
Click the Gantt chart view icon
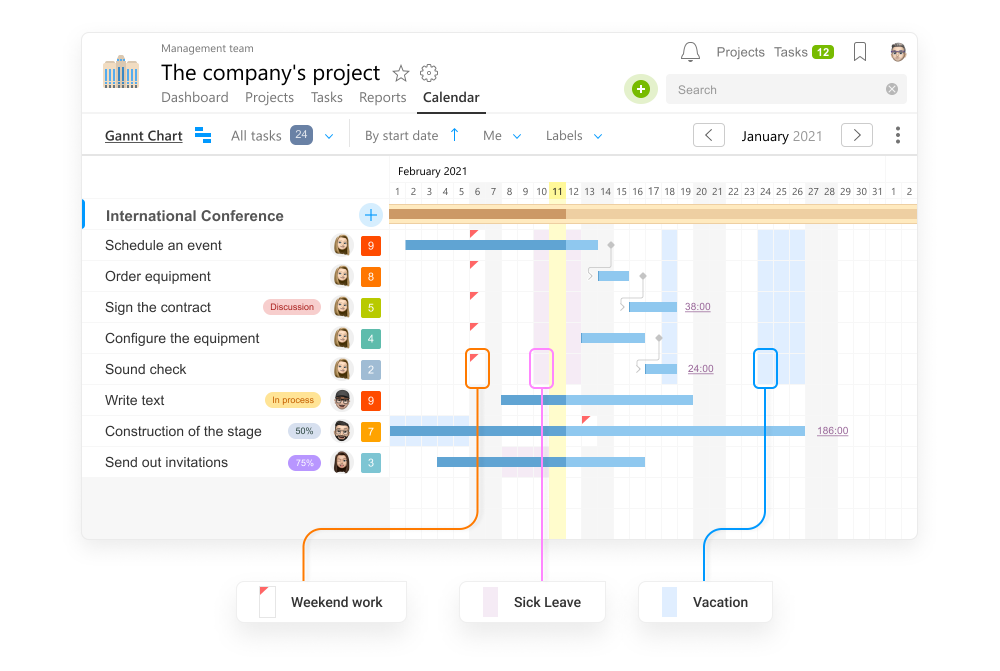point(203,135)
